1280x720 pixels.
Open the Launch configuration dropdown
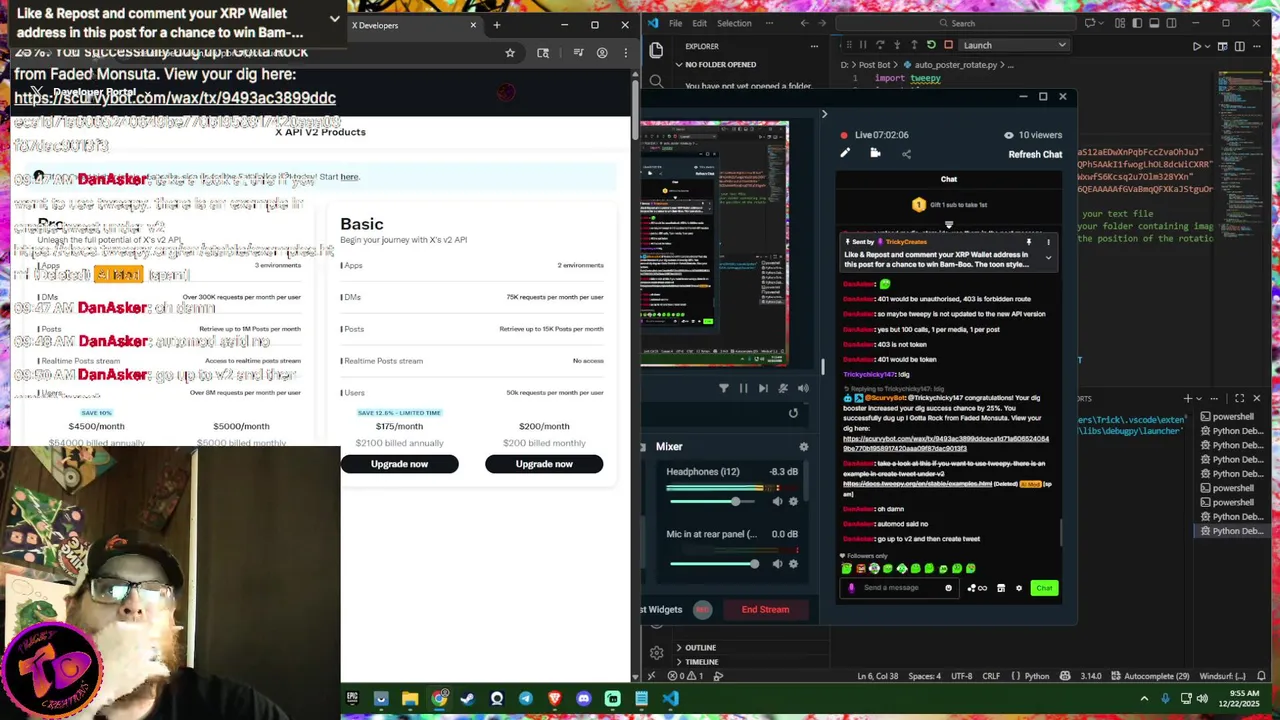[x=1014, y=45]
